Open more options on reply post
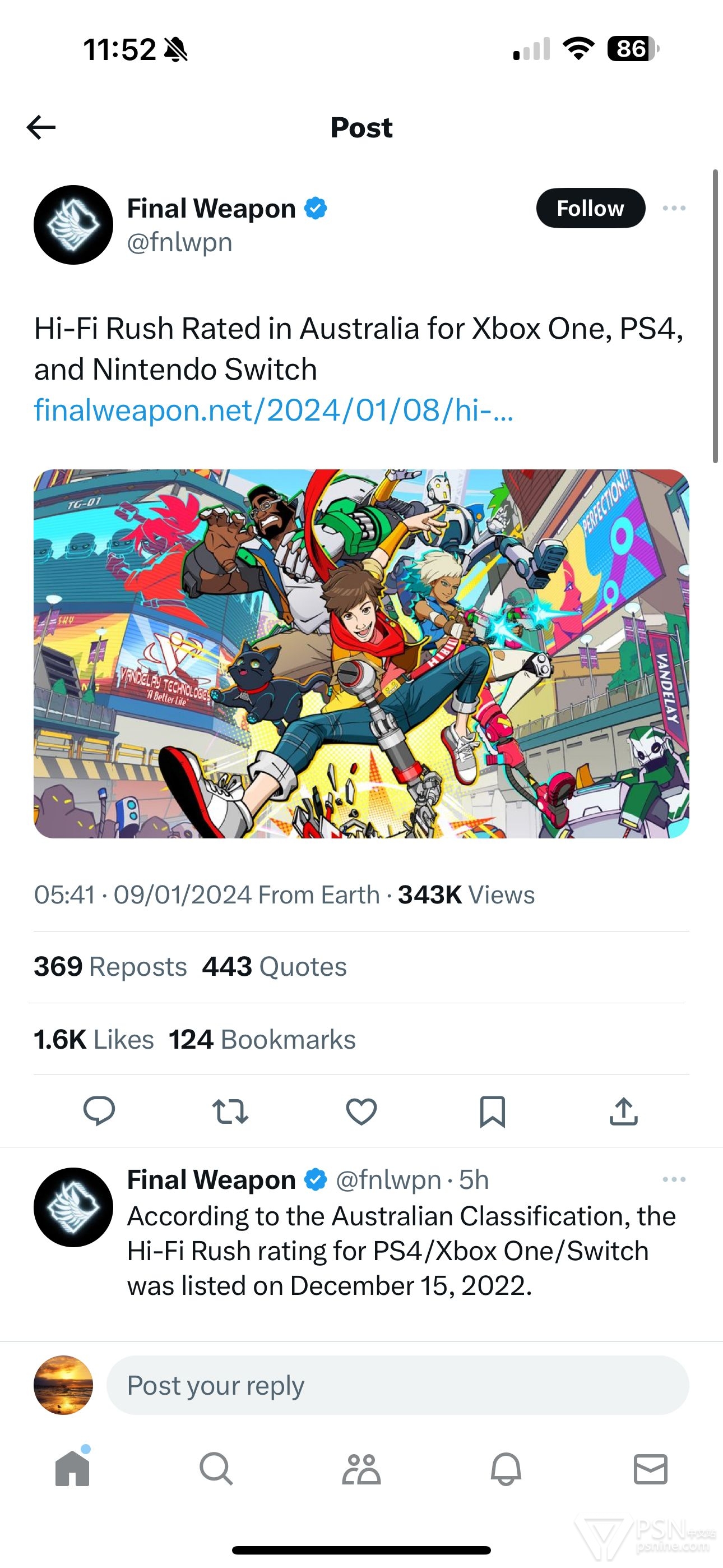 (674, 1179)
